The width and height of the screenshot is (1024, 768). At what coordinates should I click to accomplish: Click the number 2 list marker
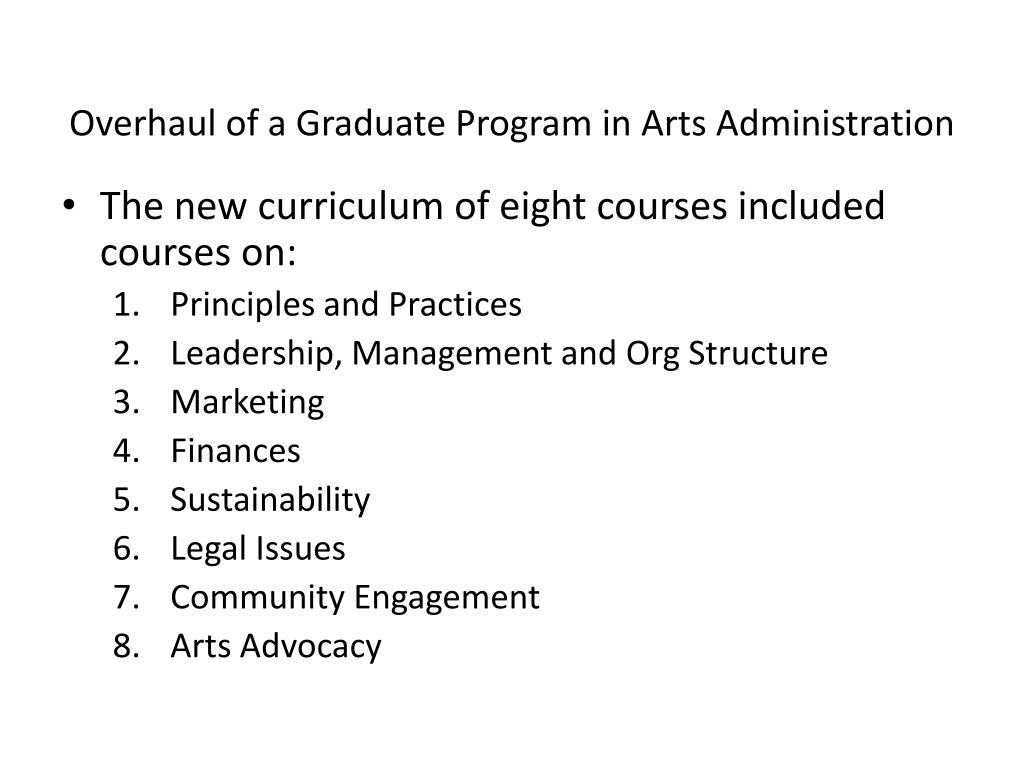(x=127, y=353)
